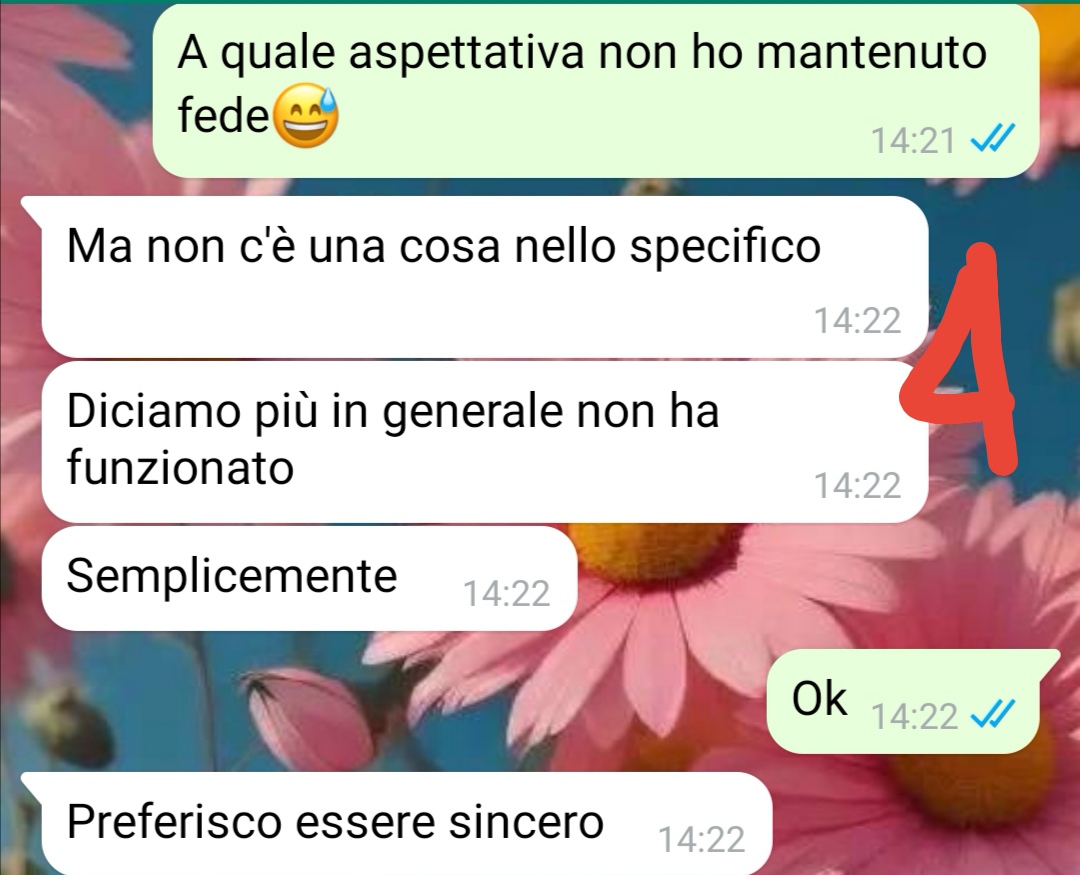Select message "Diciamo più in generale non ha funzionato"
Viewport: 1080px width, 875px height.
pos(485,442)
